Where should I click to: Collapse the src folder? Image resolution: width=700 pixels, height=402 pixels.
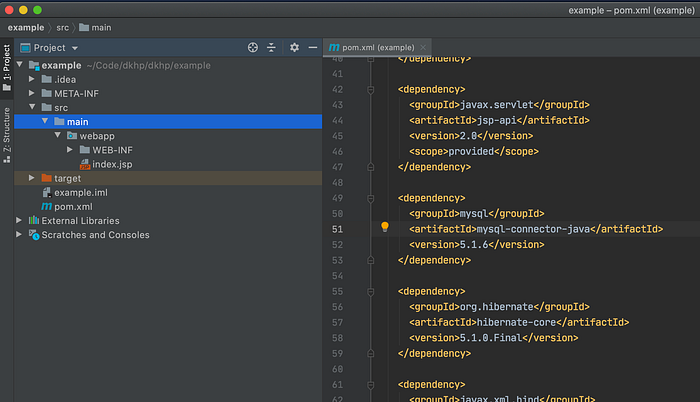pyautogui.click(x=32, y=107)
